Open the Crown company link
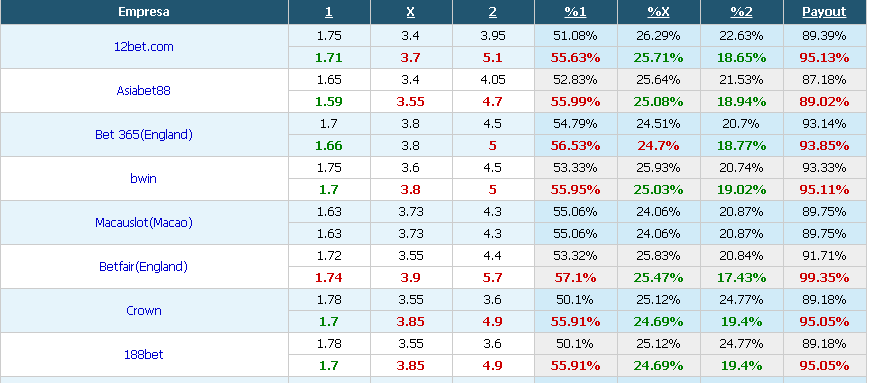This screenshot has height=383, width=873. pyautogui.click(x=144, y=311)
